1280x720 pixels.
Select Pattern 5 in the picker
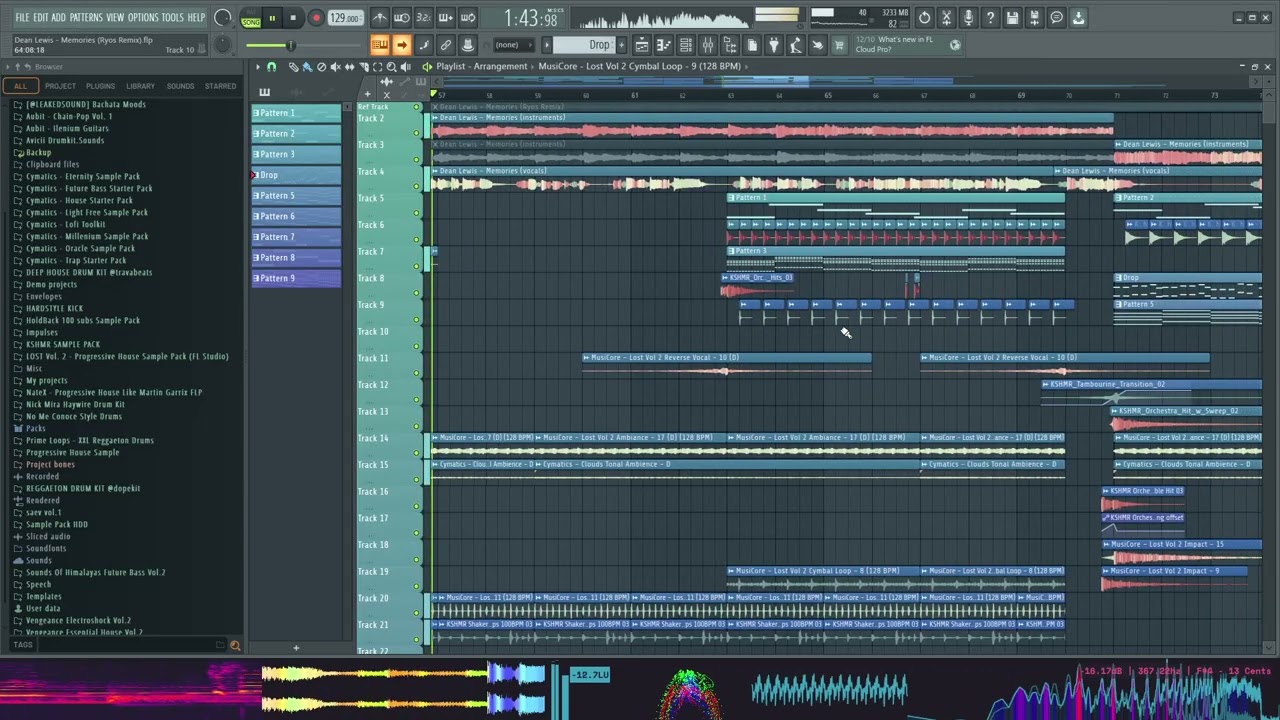click(296, 196)
